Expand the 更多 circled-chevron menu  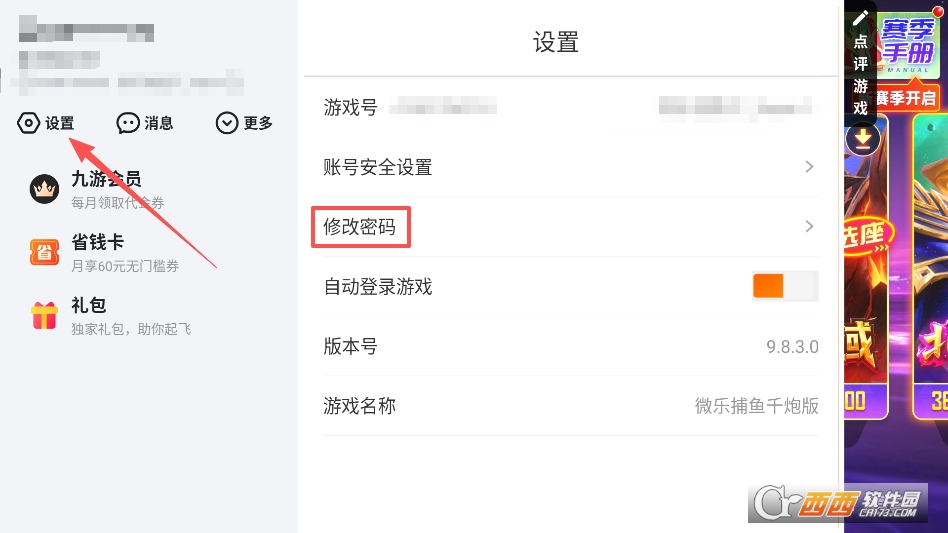point(227,123)
